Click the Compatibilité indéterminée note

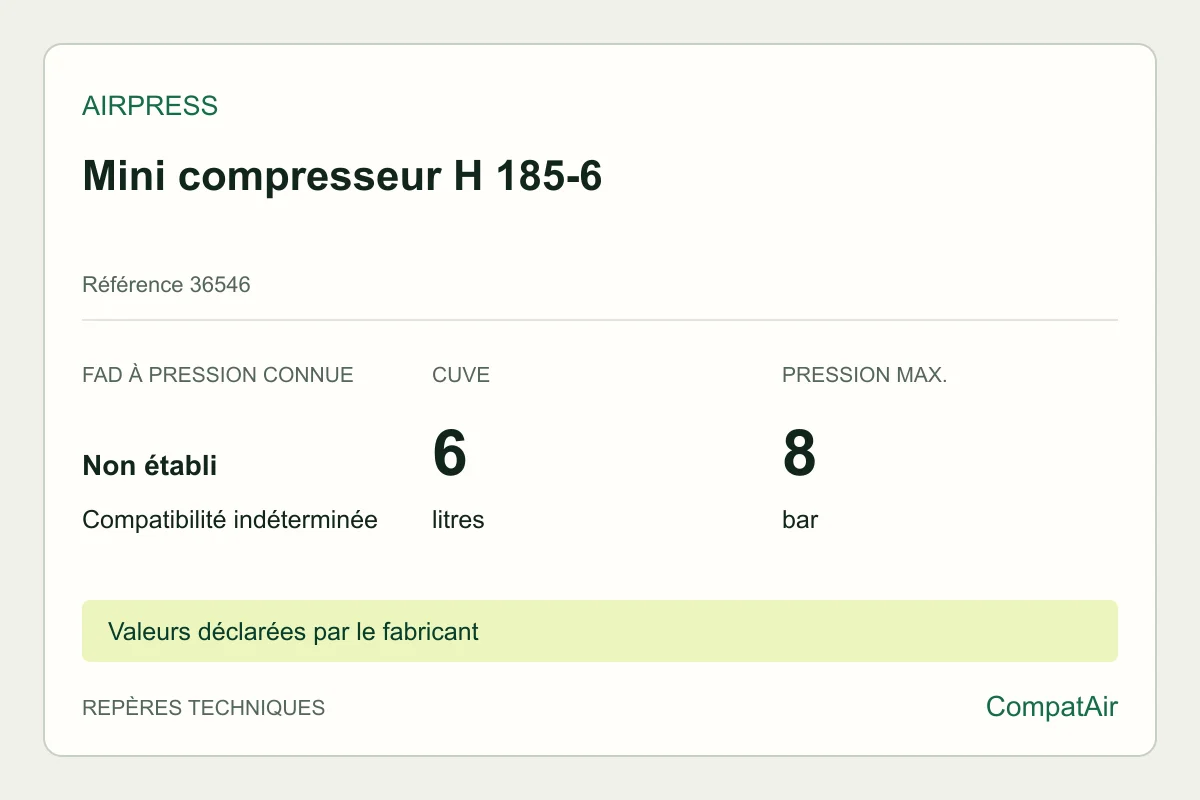tap(230, 520)
